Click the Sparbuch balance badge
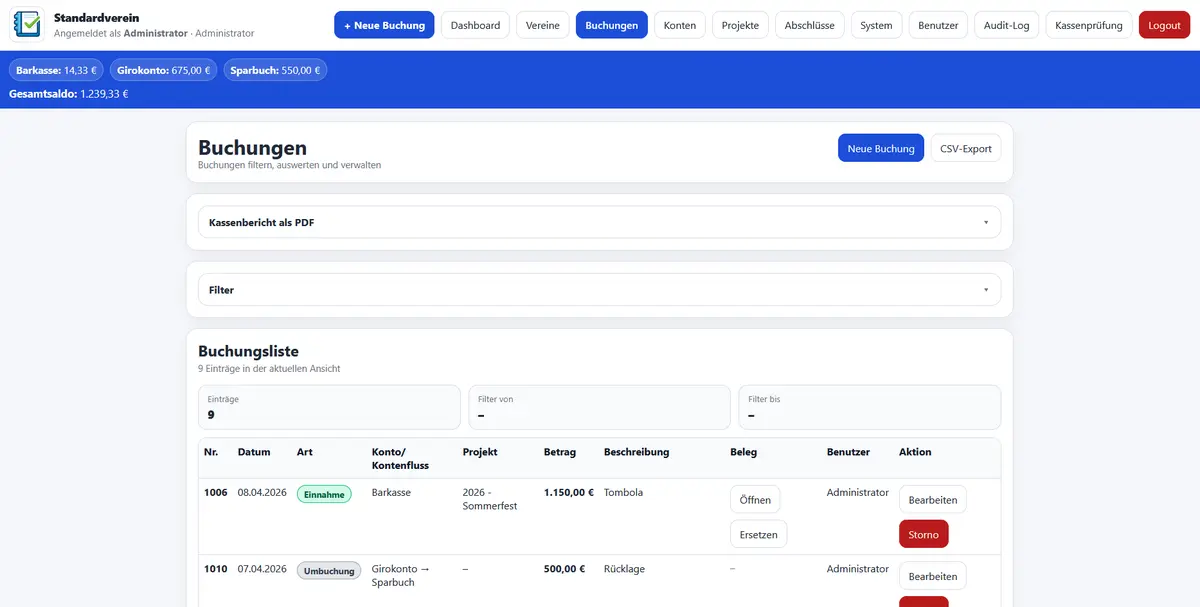The width and height of the screenshot is (1200, 607). (x=275, y=70)
